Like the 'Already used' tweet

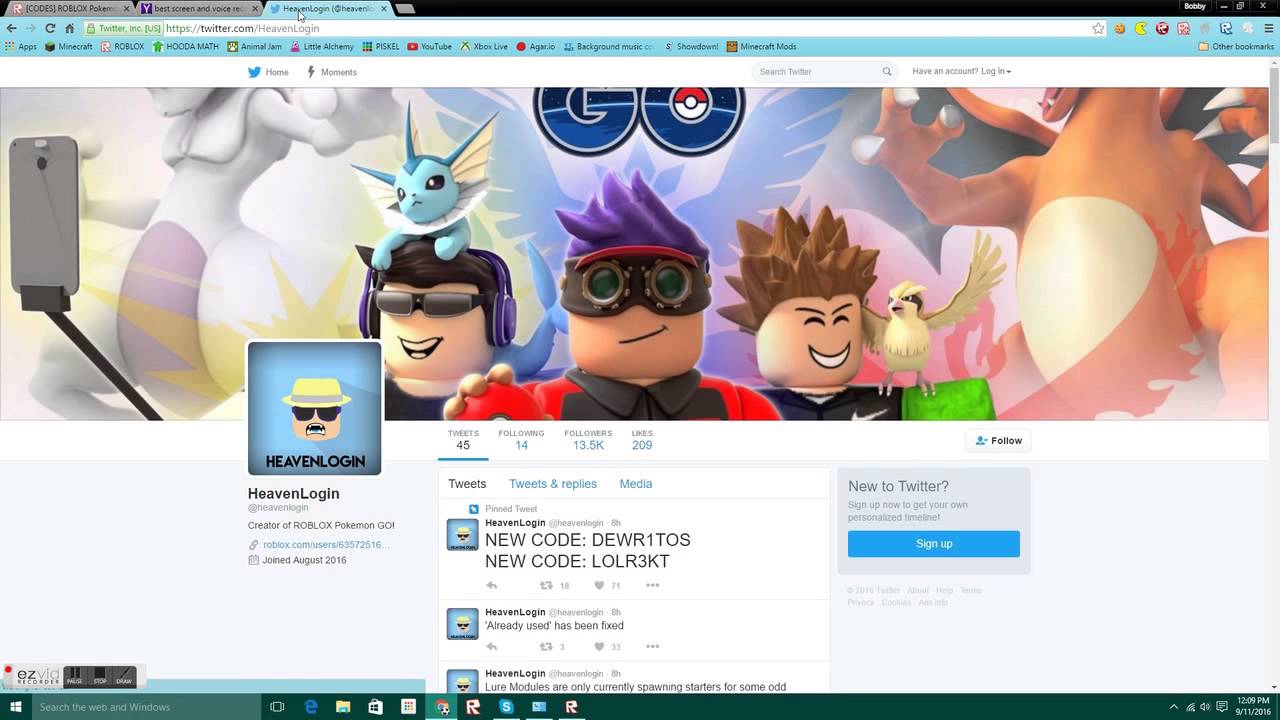pyautogui.click(x=599, y=647)
